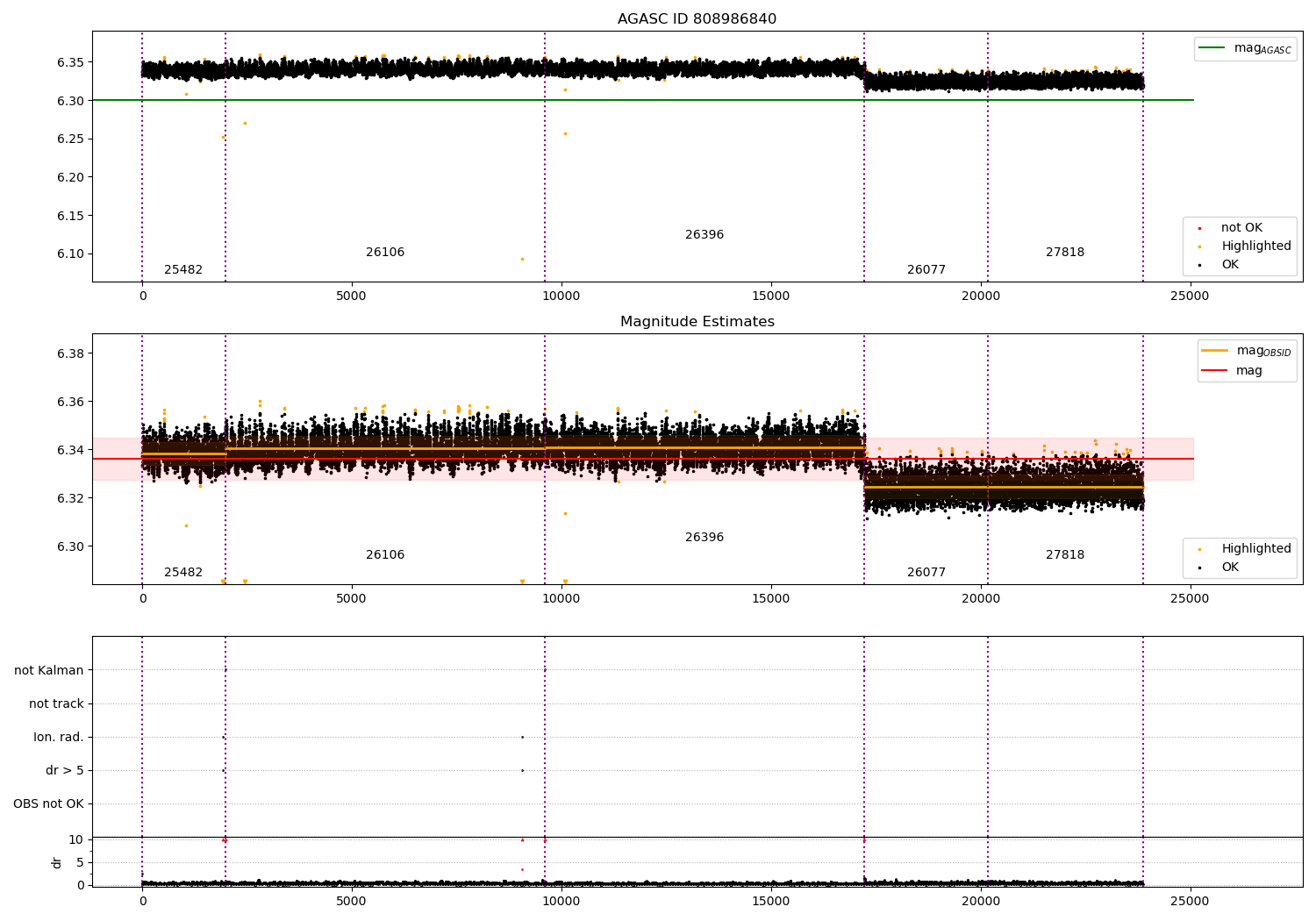The height and width of the screenshot is (921, 1316).
Task: Click the "dr" axis label
Action: point(57,862)
